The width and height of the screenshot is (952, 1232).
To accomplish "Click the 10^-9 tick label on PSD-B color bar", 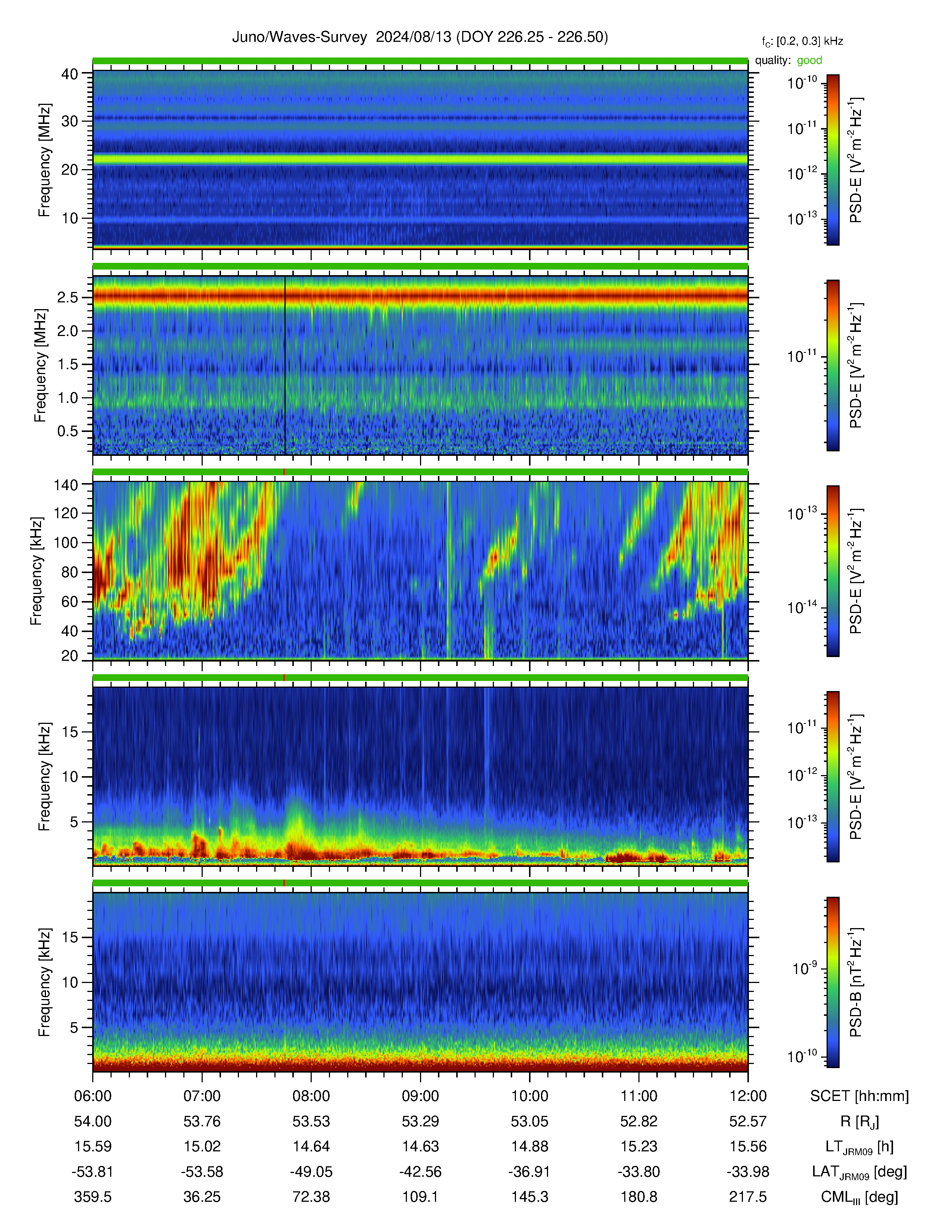I will tap(805, 968).
